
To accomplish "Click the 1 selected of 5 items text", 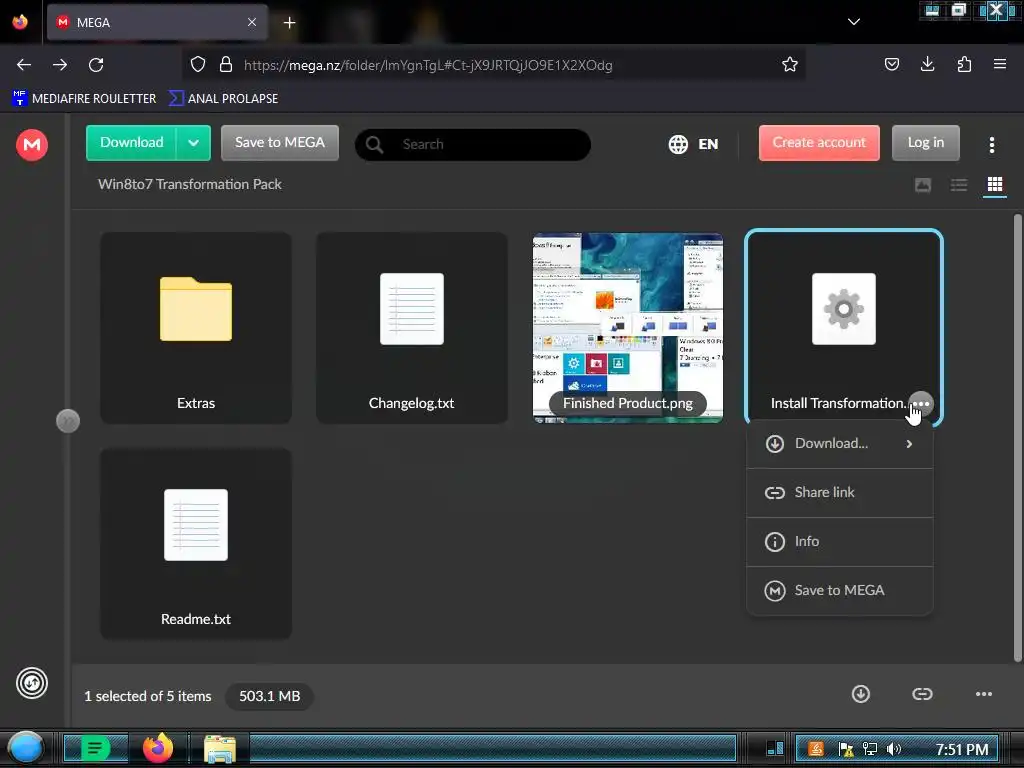I will tap(148, 696).
